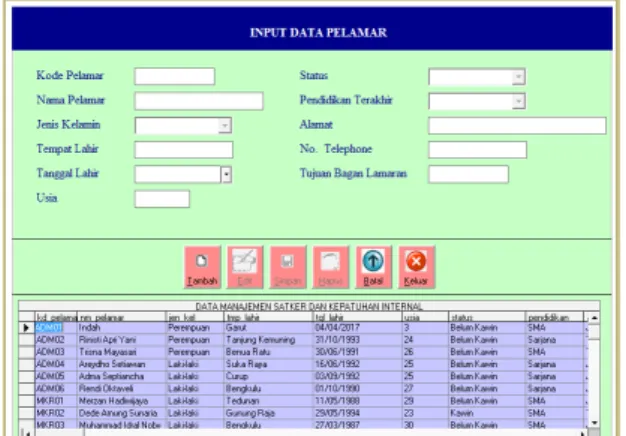Click the Alamat text field
The height and width of the screenshot is (436, 626).
click(517, 125)
